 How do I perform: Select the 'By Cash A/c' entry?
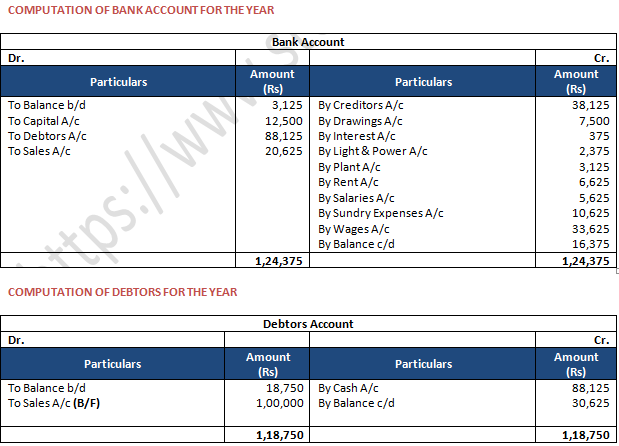click(x=350, y=386)
